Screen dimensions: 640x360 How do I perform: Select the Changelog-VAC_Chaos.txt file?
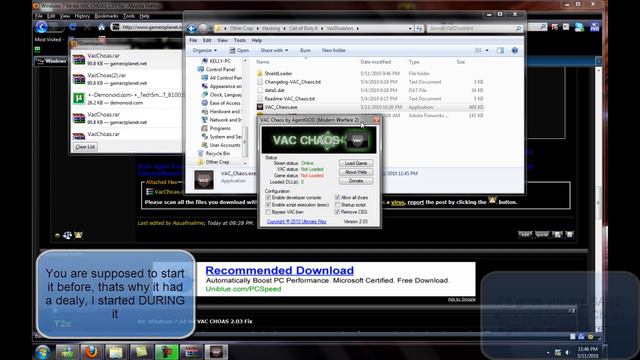click(292, 82)
